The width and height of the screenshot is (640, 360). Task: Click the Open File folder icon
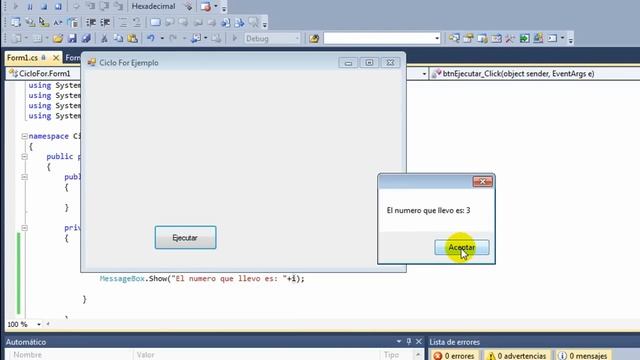click(x=58, y=38)
